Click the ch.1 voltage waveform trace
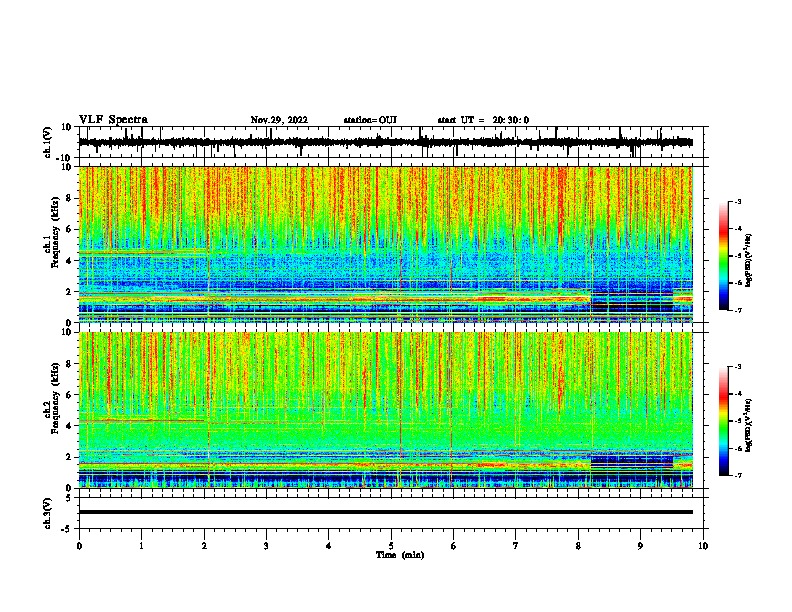Viewport: 792px width, 612px height. coord(385,142)
